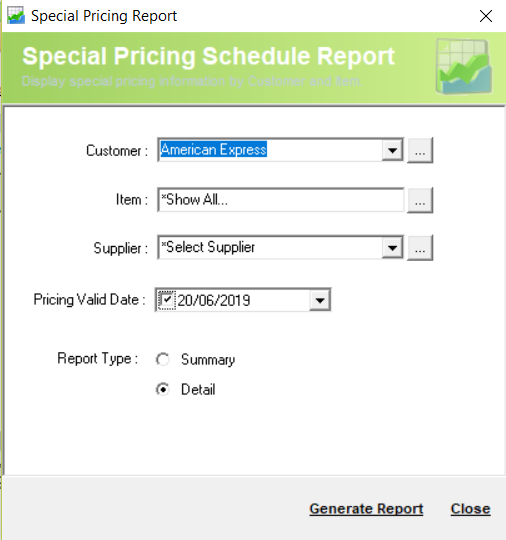Expand the Customer dropdown arrow
Screen dimensions: 506x540
[x=392, y=150]
